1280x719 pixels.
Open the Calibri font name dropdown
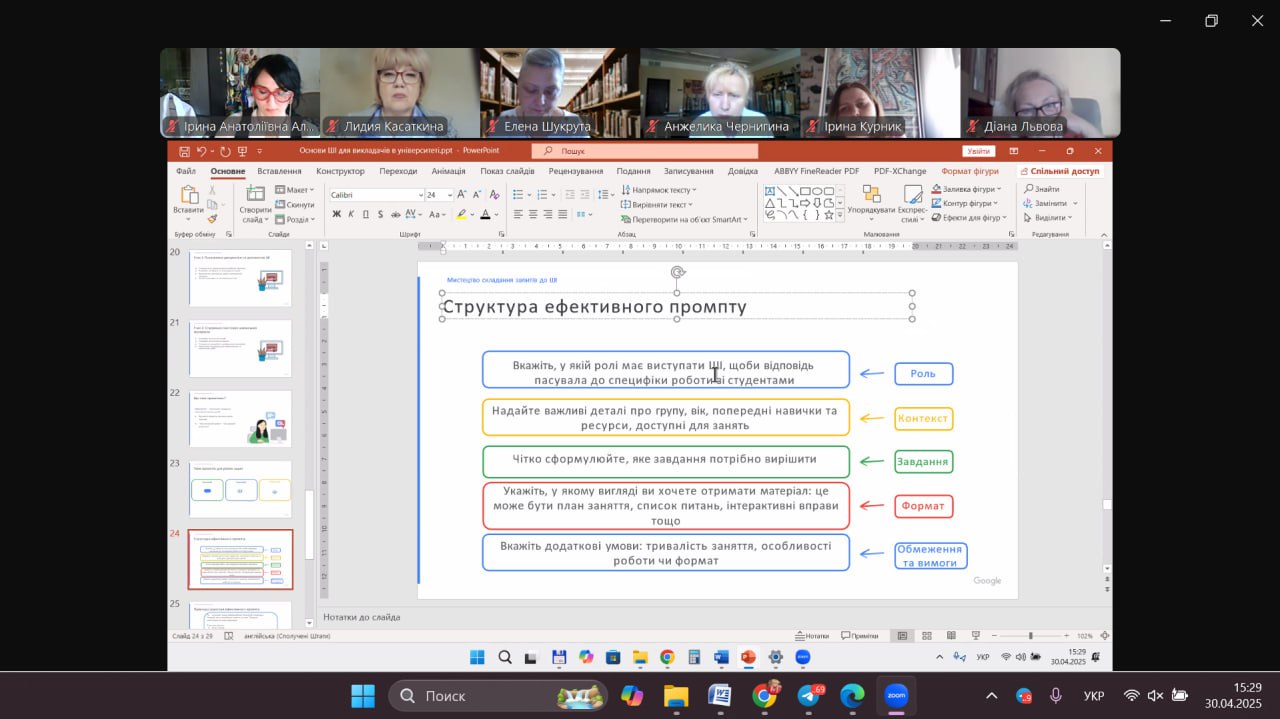(x=420, y=195)
